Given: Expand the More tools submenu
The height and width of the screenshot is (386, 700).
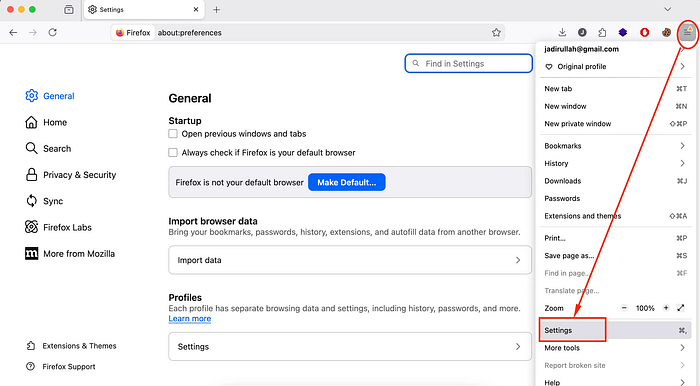Looking at the screenshot, I should pos(616,348).
